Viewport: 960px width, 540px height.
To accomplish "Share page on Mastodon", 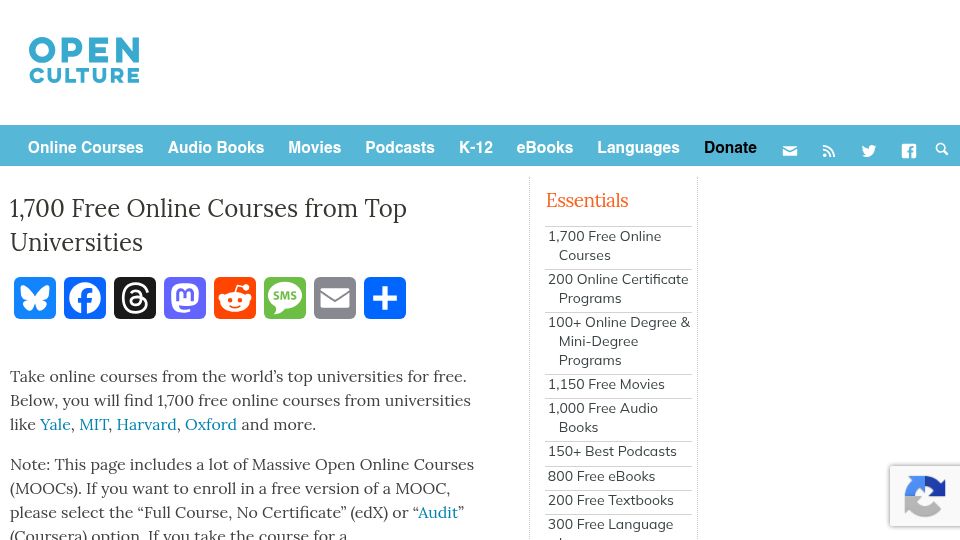I will click(x=185, y=298).
